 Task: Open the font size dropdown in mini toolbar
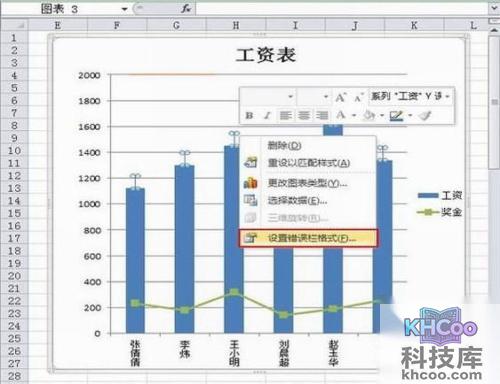pos(326,97)
